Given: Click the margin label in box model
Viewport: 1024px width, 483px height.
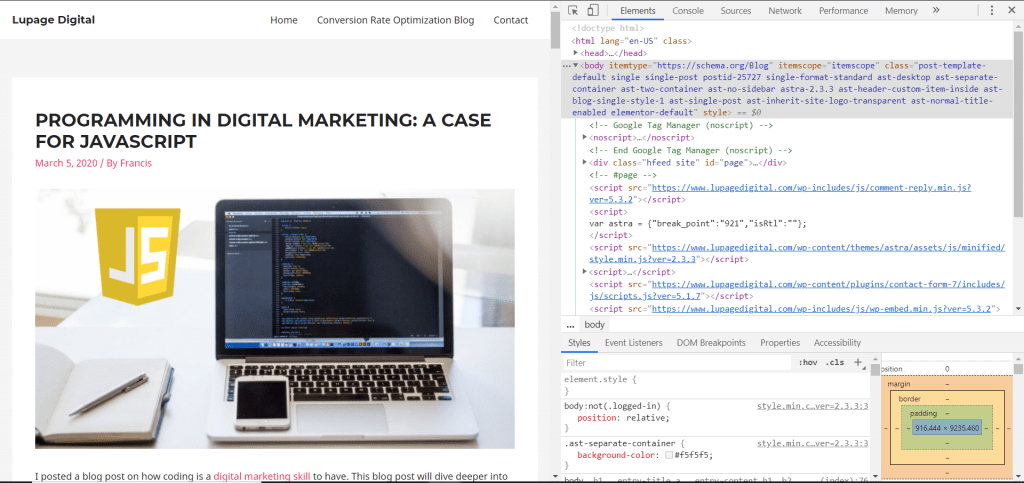Looking at the screenshot, I should click(x=899, y=384).
